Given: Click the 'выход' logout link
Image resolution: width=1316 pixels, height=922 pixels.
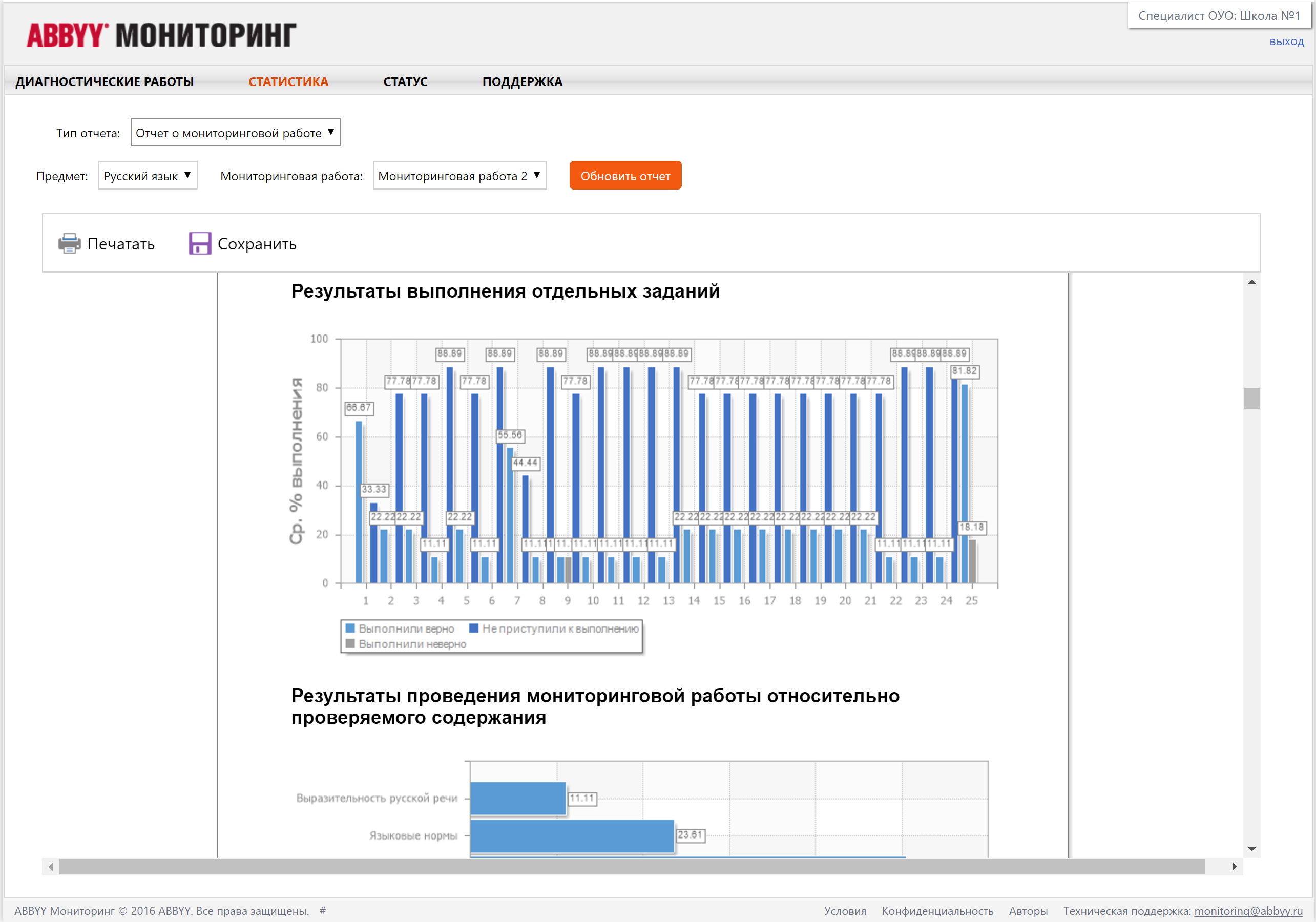Looking at the screenshot, I should [x=1286, y=42].
